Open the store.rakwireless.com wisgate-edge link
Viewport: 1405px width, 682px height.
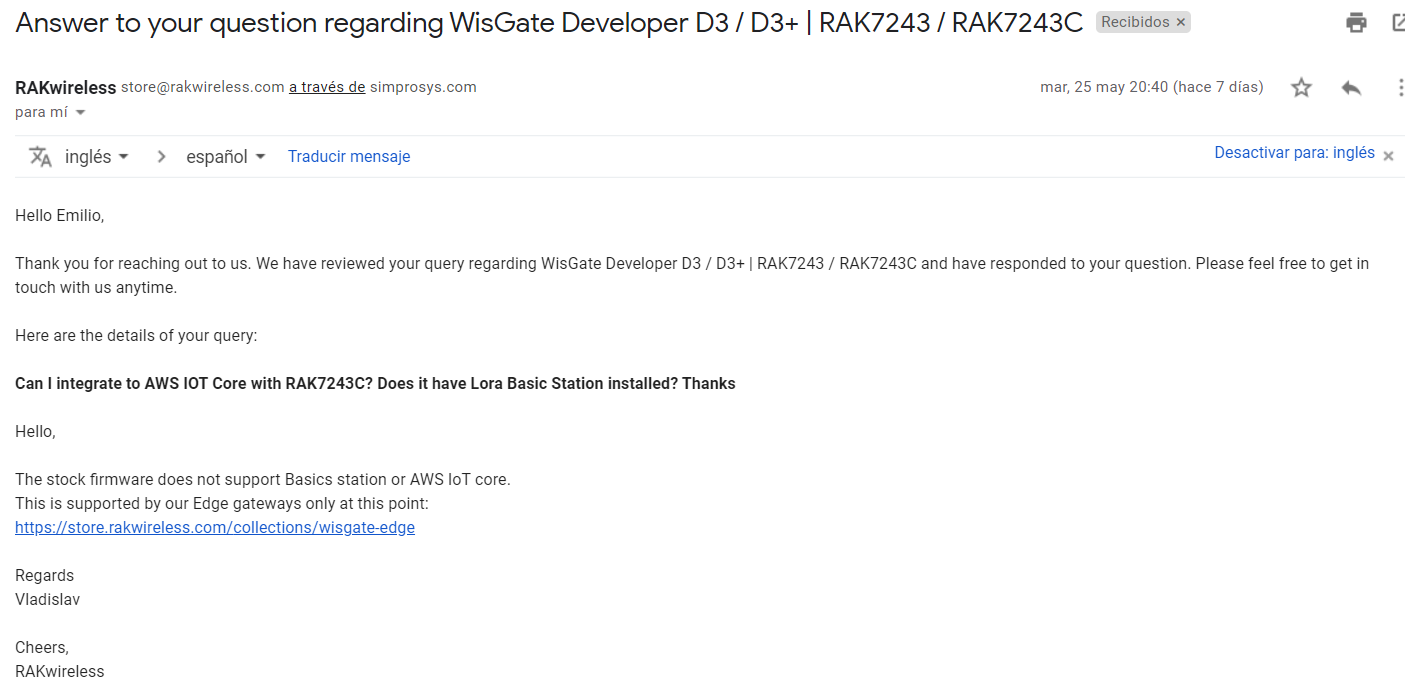215,528
